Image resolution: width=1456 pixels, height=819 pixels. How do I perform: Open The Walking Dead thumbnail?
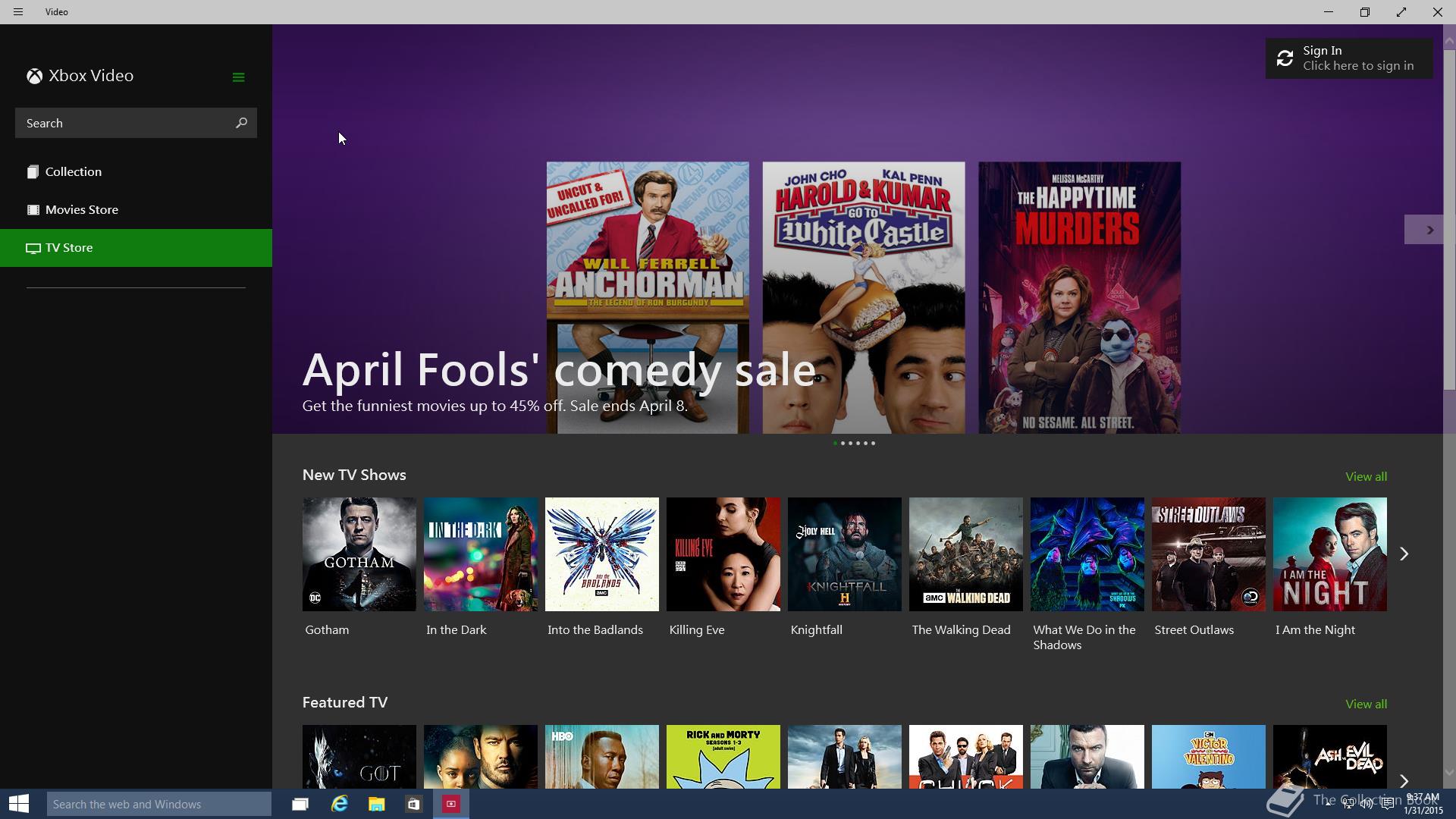point(966,554)
